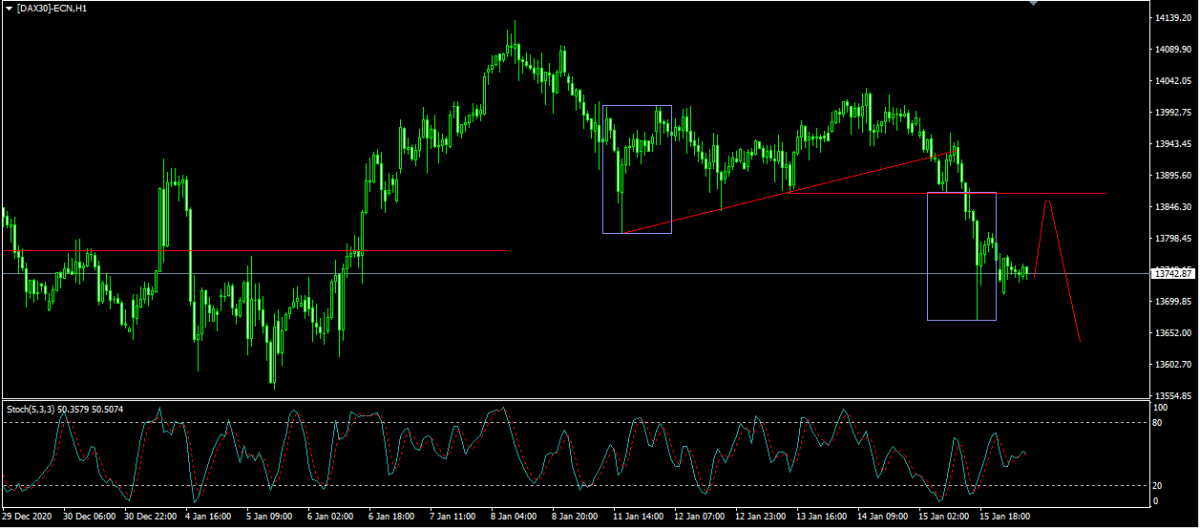This screenshot has height=529, width=1200.
Task: Click the 14 Jan 09:00 time label
Action: point(884,517)
